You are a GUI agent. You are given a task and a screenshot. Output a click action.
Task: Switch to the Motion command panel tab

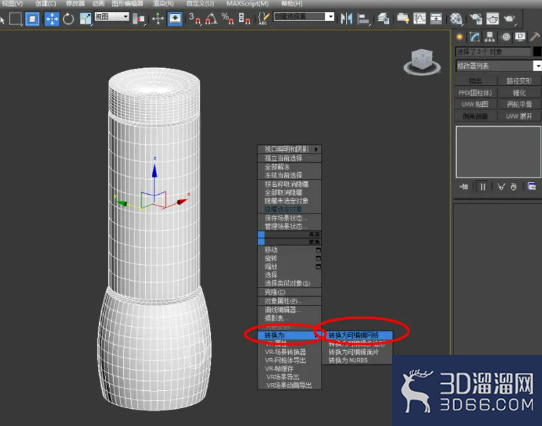pyautogui.click(x=505, y=37)
